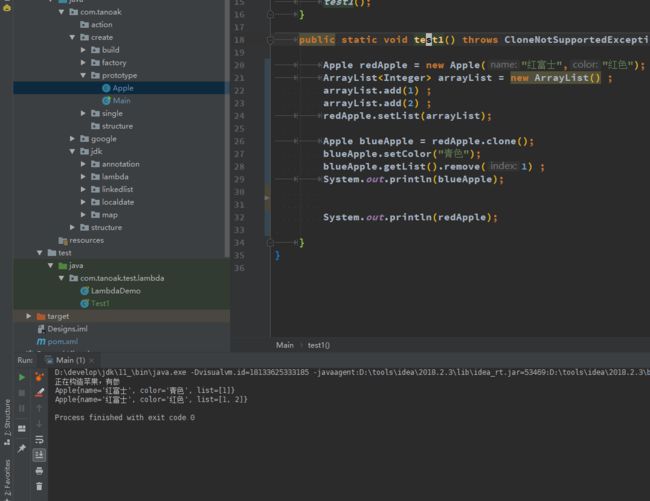Toggle soft-wrap in console output
Viewport: 650px width, 501px height.
[39, 439]
